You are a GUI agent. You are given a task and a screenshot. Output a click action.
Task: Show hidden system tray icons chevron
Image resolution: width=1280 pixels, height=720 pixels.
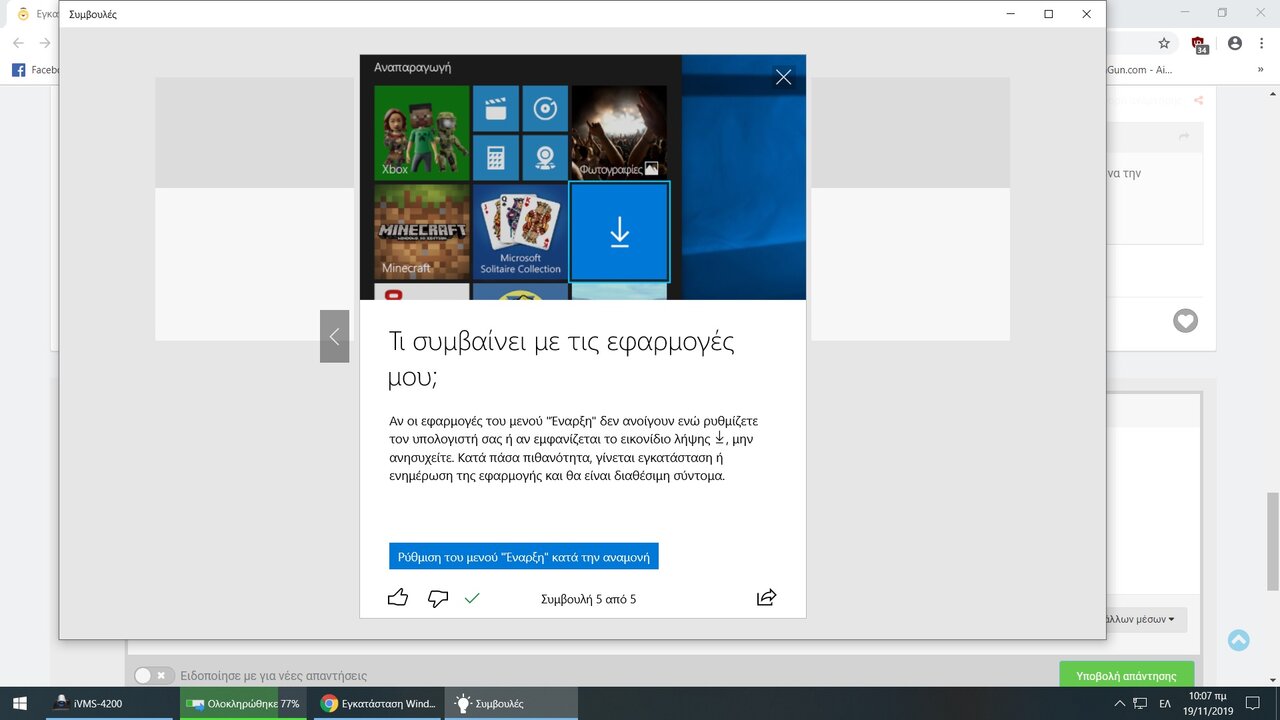coord(1119,704)
